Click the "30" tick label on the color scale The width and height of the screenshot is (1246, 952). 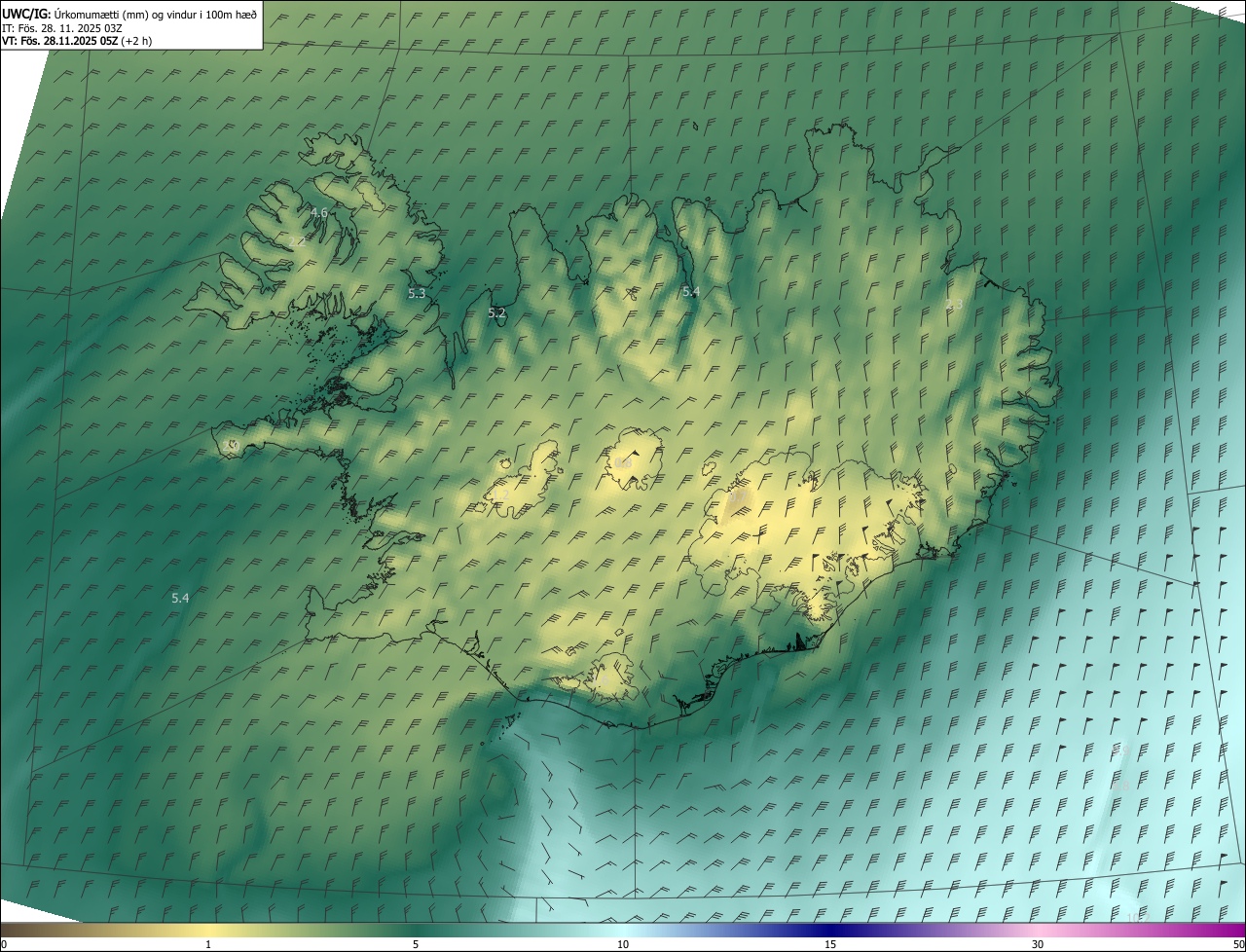[1038, 944]
